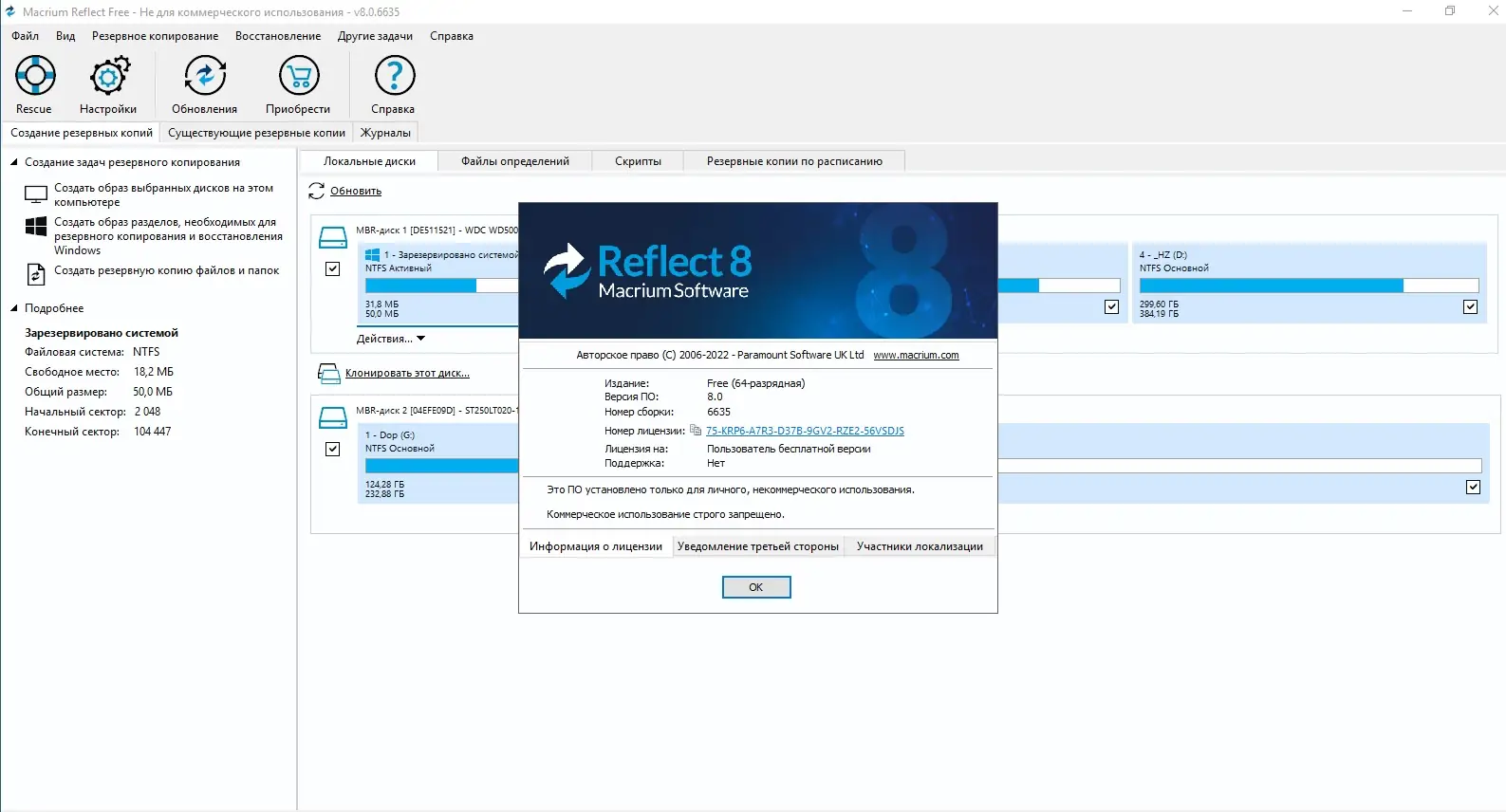
Task: Open the Уведомление третьей стороны tab
Action: pyautogui.click(x=758, y=546)
